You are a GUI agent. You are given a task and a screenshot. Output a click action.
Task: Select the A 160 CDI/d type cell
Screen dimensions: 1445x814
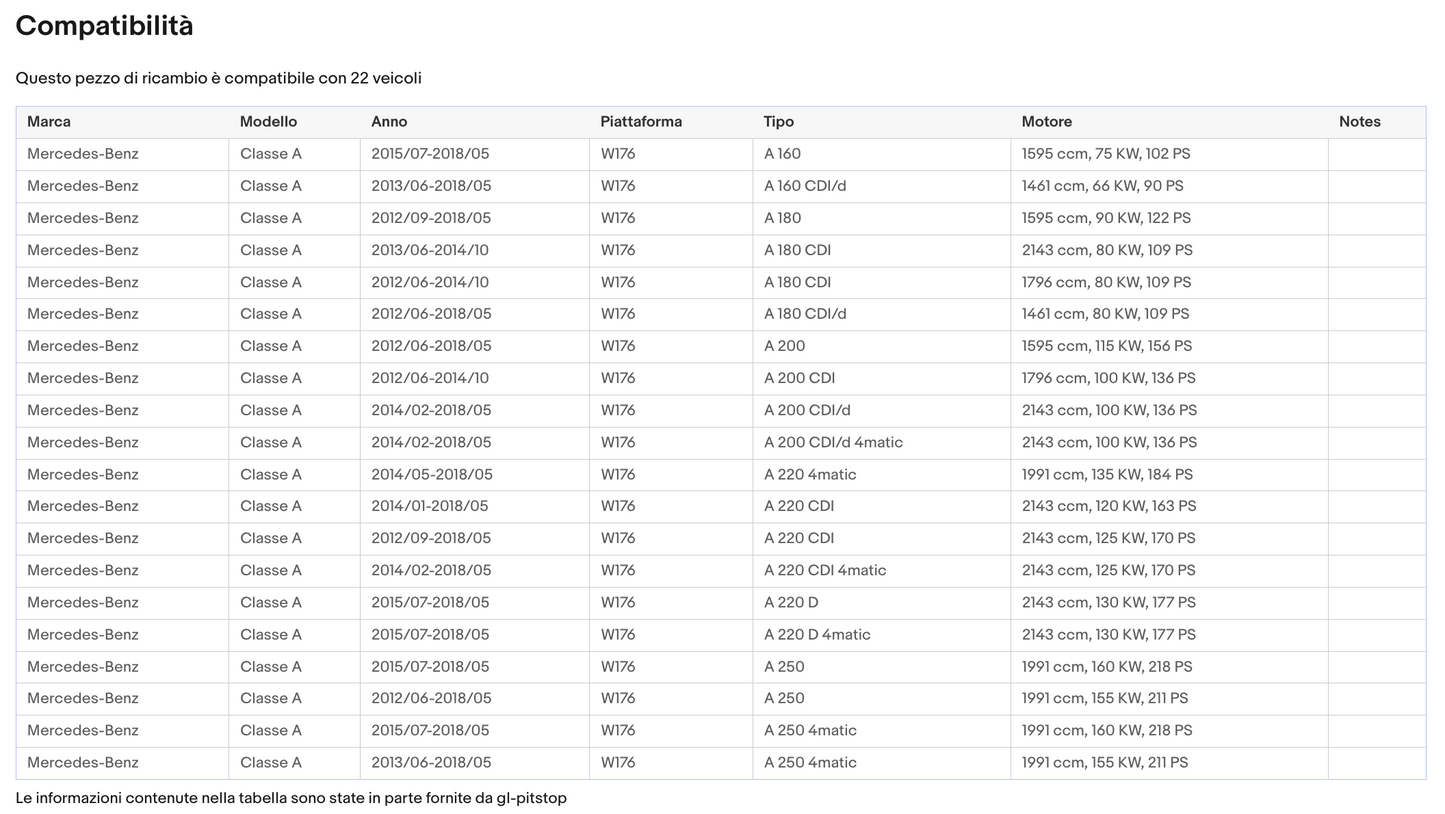804,186
